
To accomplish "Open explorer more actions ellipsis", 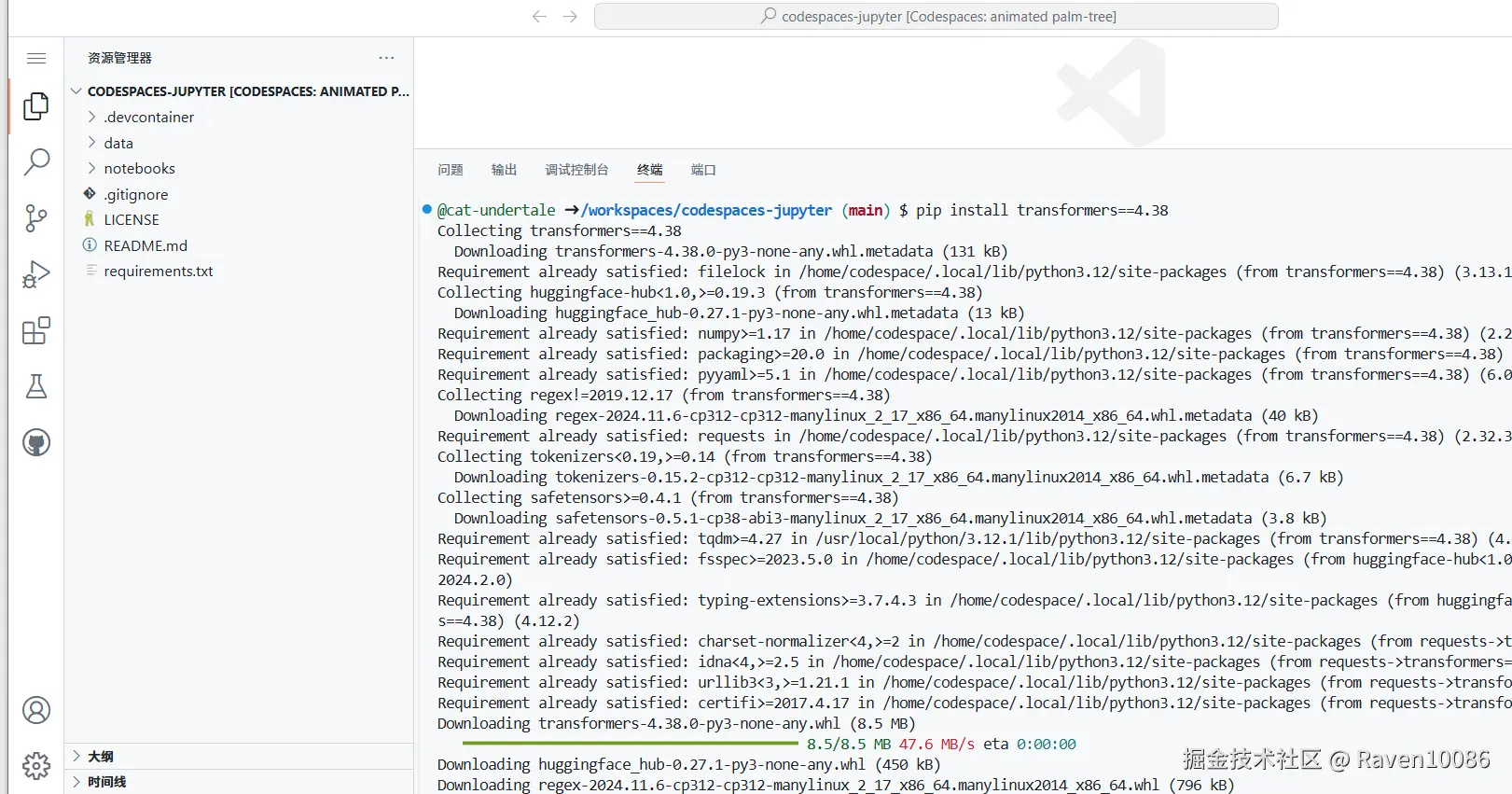I will tap(386, 58).
